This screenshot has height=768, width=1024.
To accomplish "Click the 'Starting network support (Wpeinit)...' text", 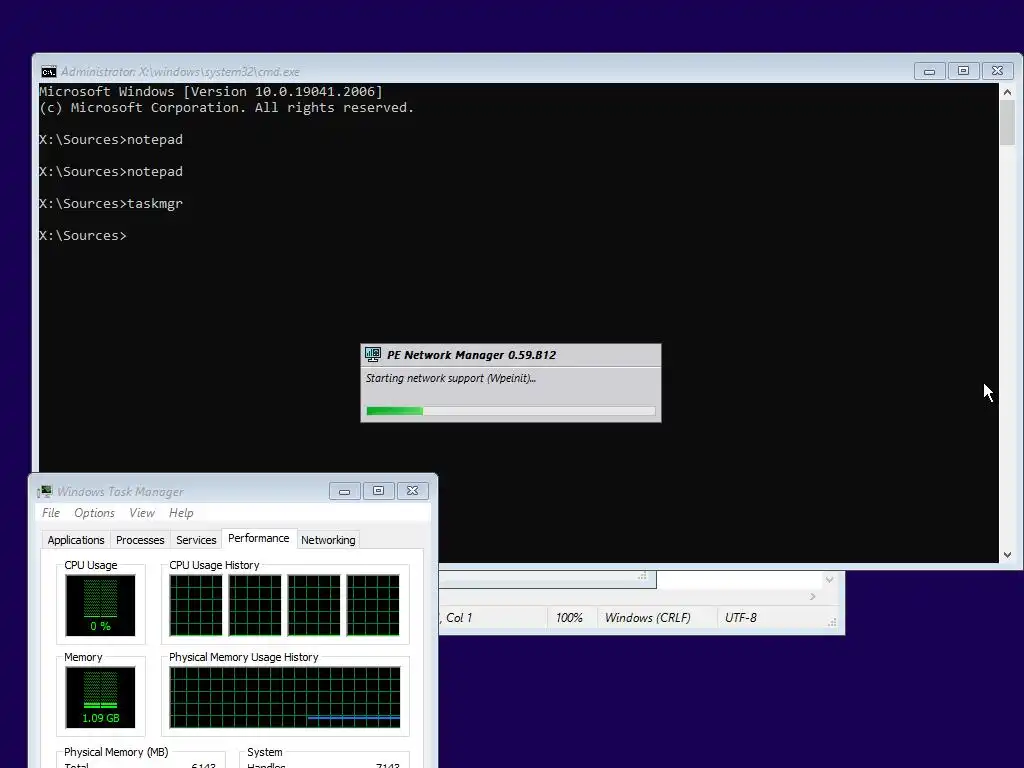I will (451, 378).
